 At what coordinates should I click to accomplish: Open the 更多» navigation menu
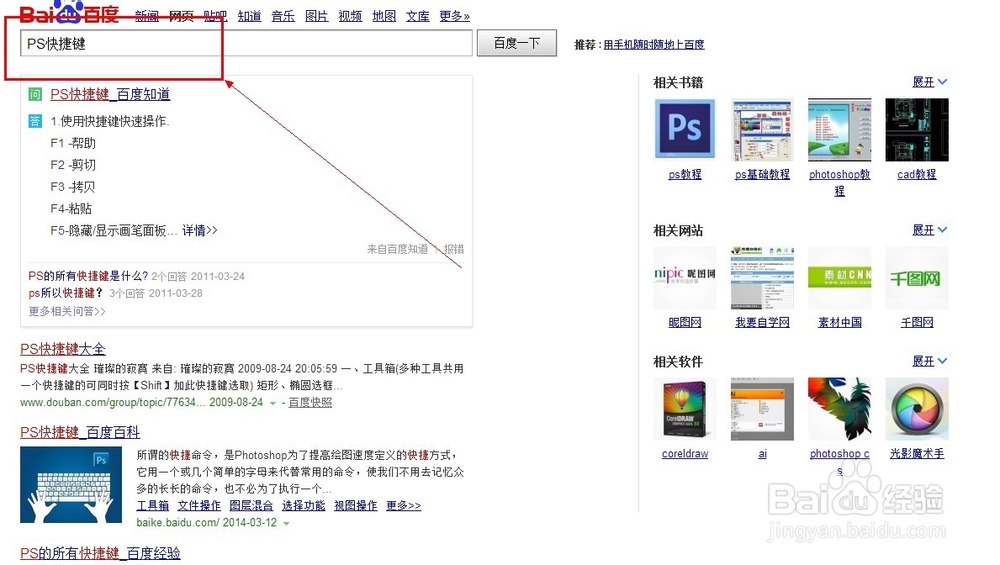tap(455, 16)
